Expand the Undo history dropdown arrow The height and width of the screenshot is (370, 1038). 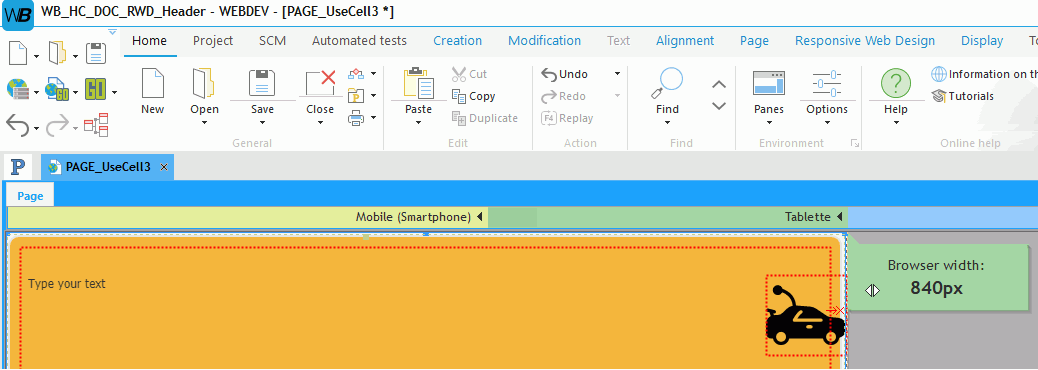tap(617, 74)
